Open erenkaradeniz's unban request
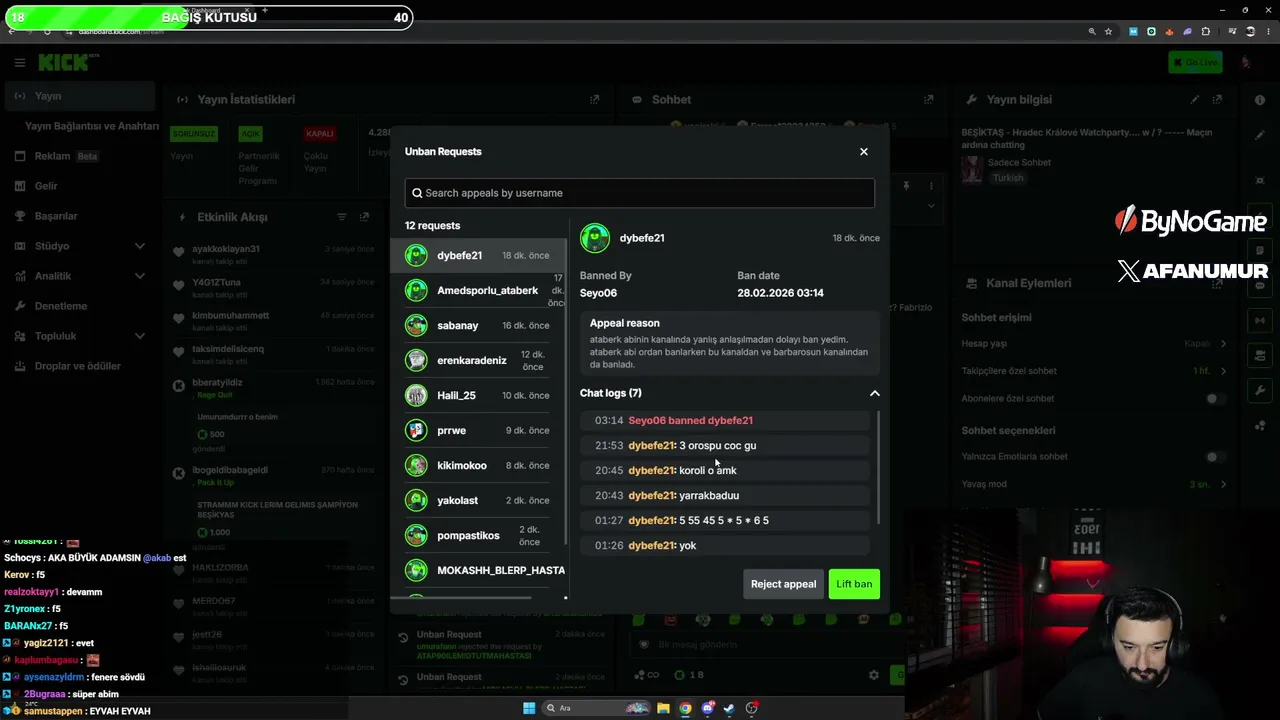 pos(478,360)
